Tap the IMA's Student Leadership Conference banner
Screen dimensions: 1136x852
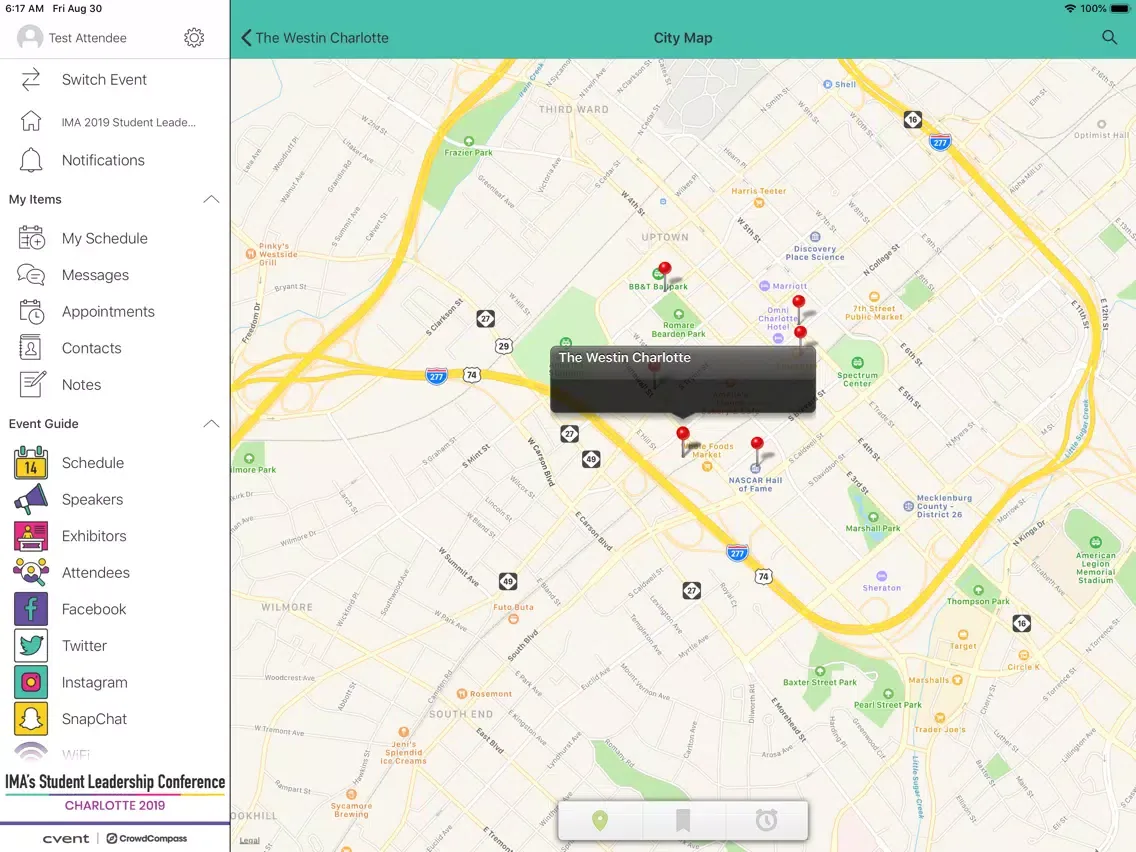pyautogui.click(x=115, y=791)
